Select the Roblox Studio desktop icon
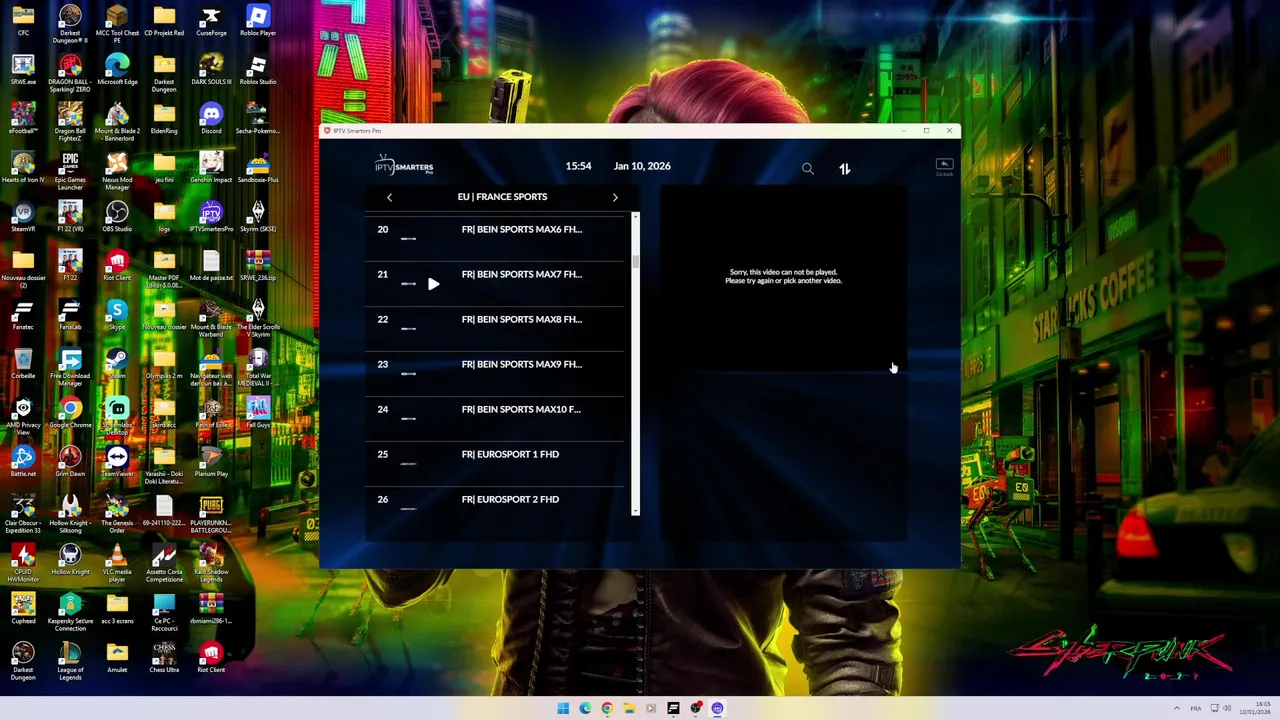Viewport: 1280px width, 720px height. [258, 70]
